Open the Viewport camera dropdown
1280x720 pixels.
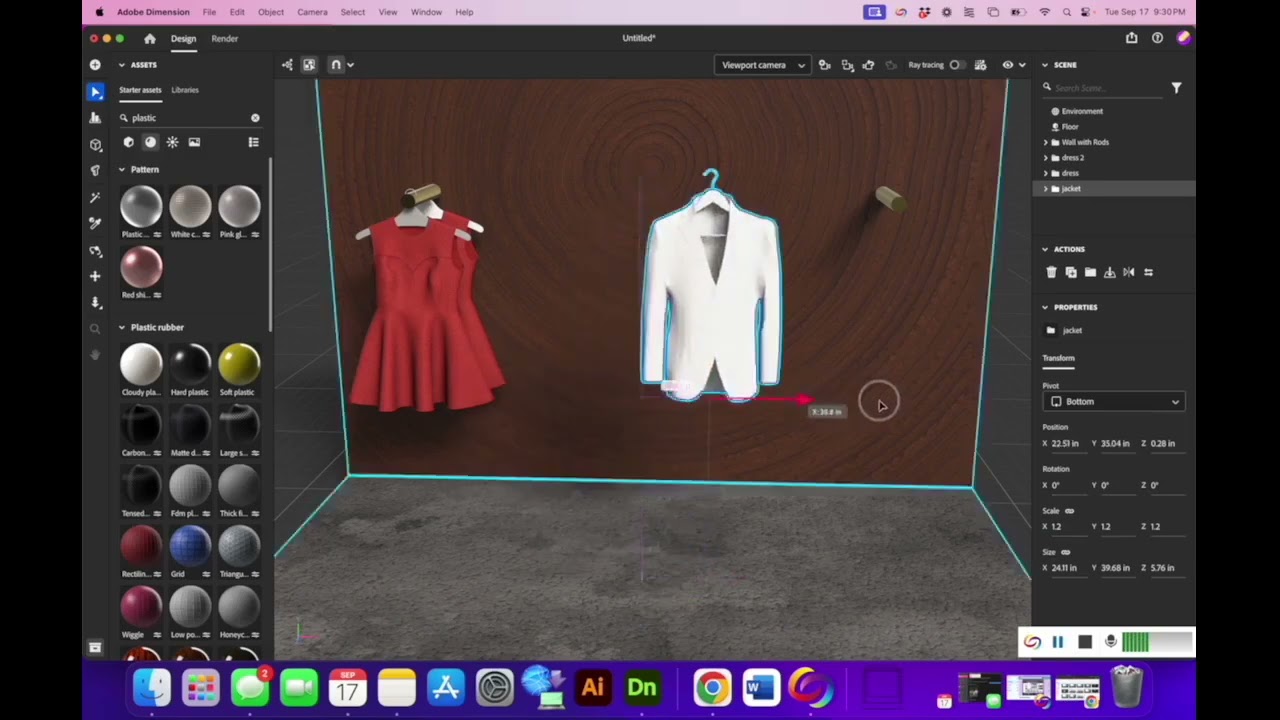click(762, 65)
